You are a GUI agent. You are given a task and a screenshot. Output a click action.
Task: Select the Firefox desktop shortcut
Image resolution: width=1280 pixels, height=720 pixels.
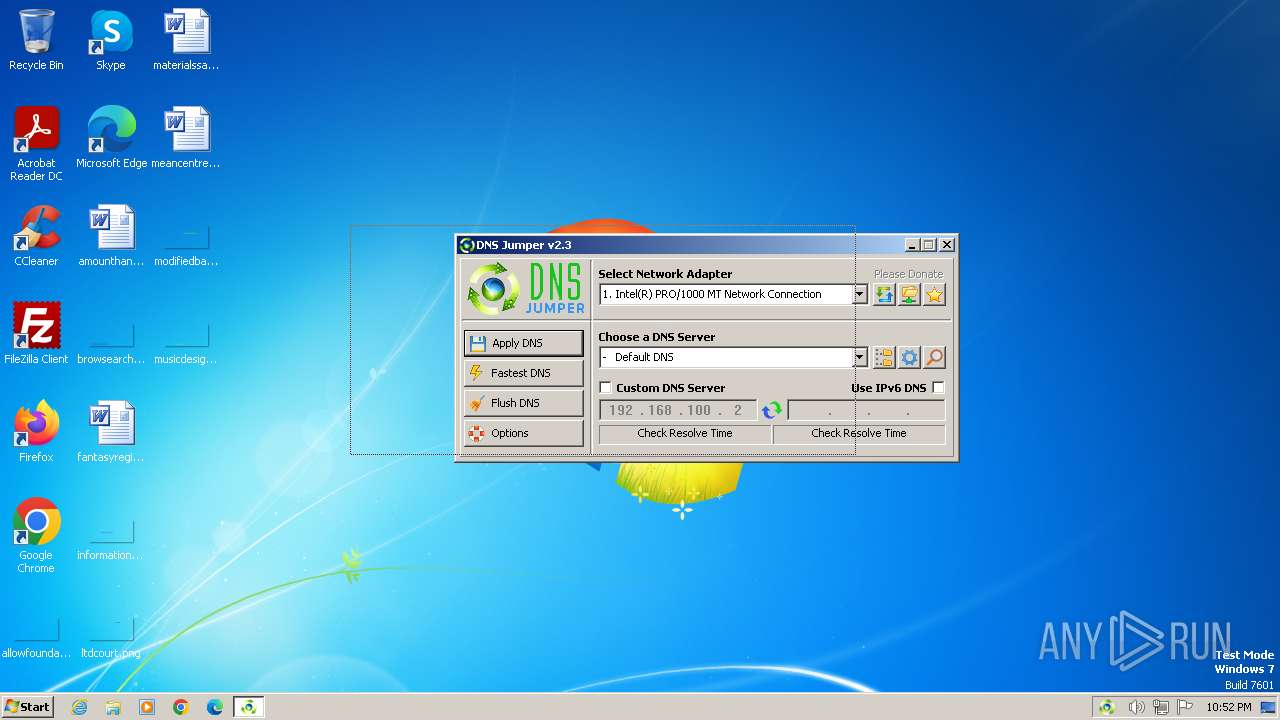click(36, 431)
